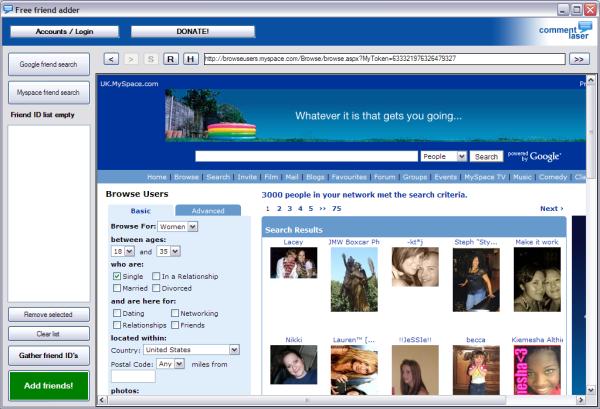Click the >> go button

coord(579,59)
